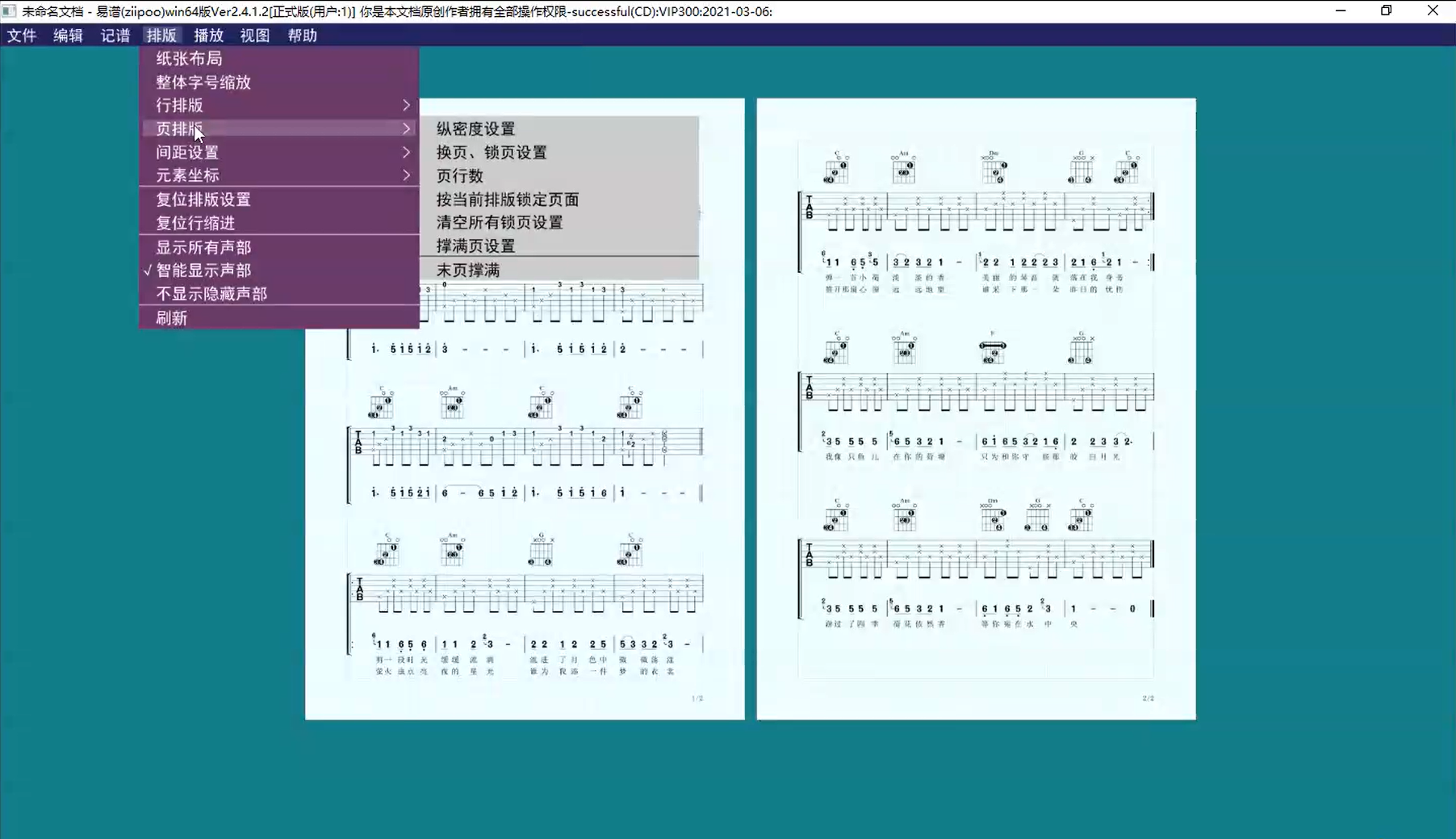The image size is (1456, 839).
Task: Minimize the ziipoo window
Action: (x=1341, y=11)
